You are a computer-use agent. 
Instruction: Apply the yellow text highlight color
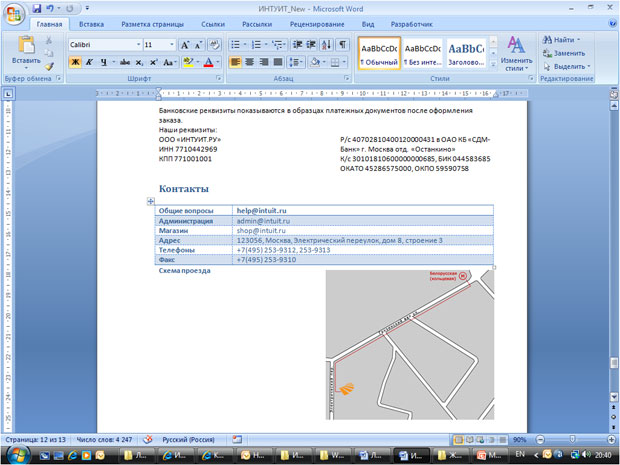pyautogui.click(x=188, y=62)
